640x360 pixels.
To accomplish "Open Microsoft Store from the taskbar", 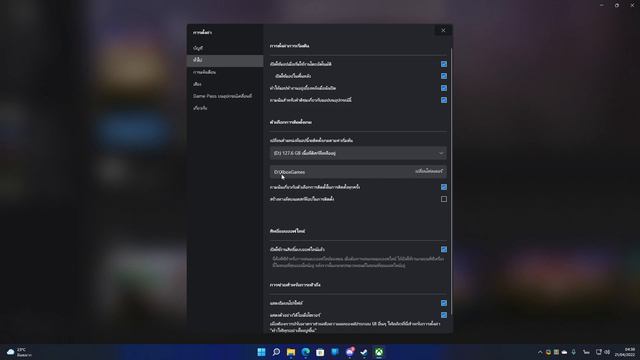I will 320,352.
